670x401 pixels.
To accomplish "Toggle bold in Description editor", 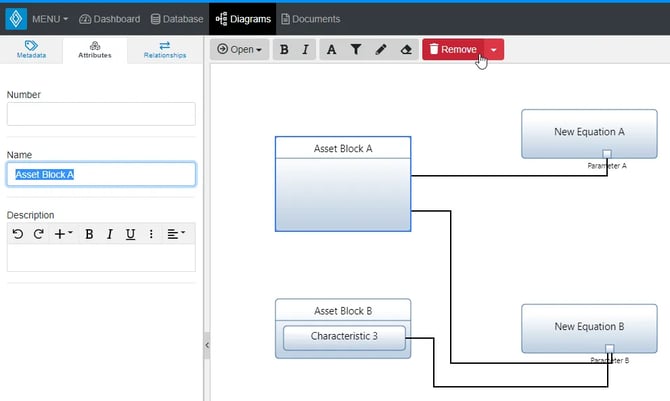I will [89, 234].
